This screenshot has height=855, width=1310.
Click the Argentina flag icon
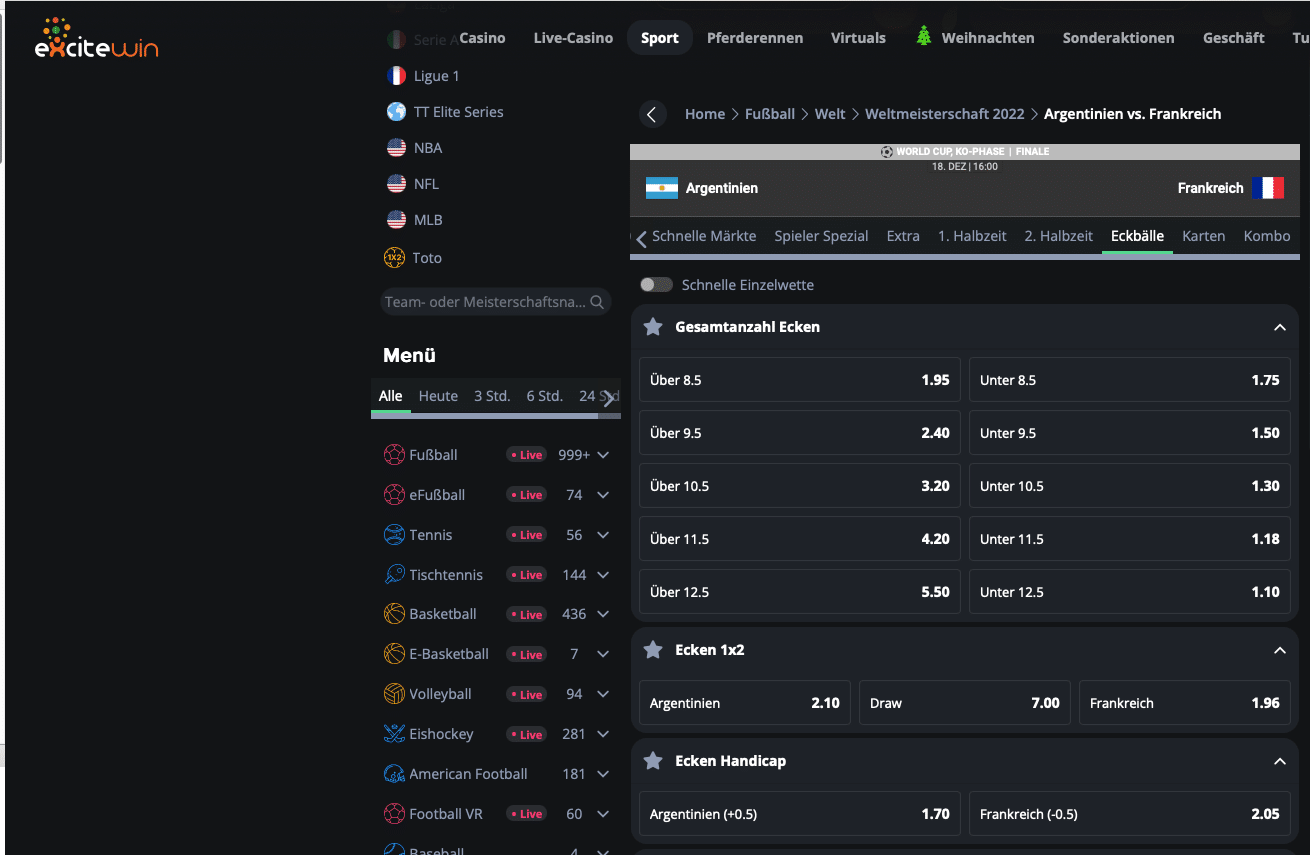662,188
